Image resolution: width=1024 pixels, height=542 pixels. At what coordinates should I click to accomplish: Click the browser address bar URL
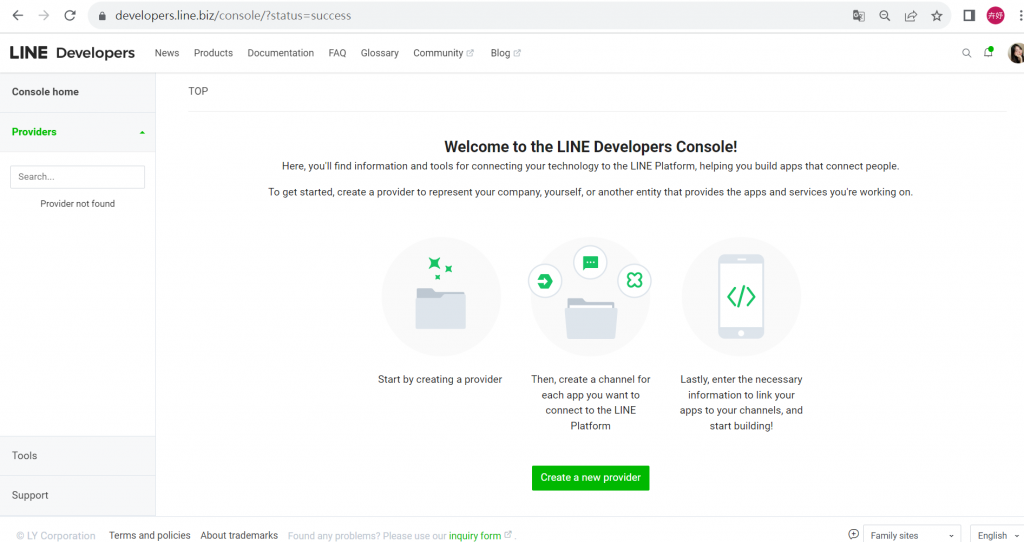233,16
